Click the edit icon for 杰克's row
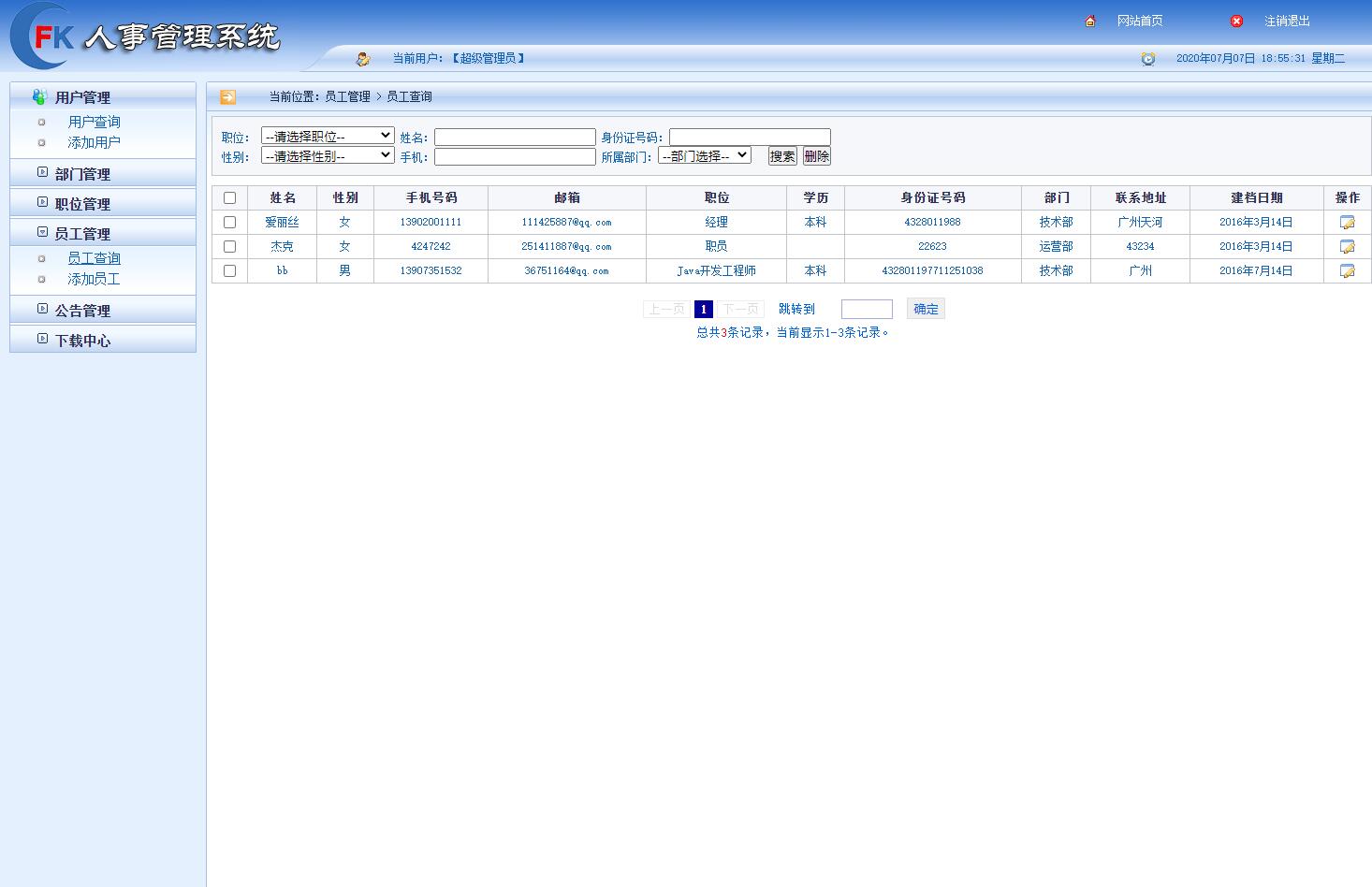Viewport: 1372px width, 887px height. (1347, 246)
